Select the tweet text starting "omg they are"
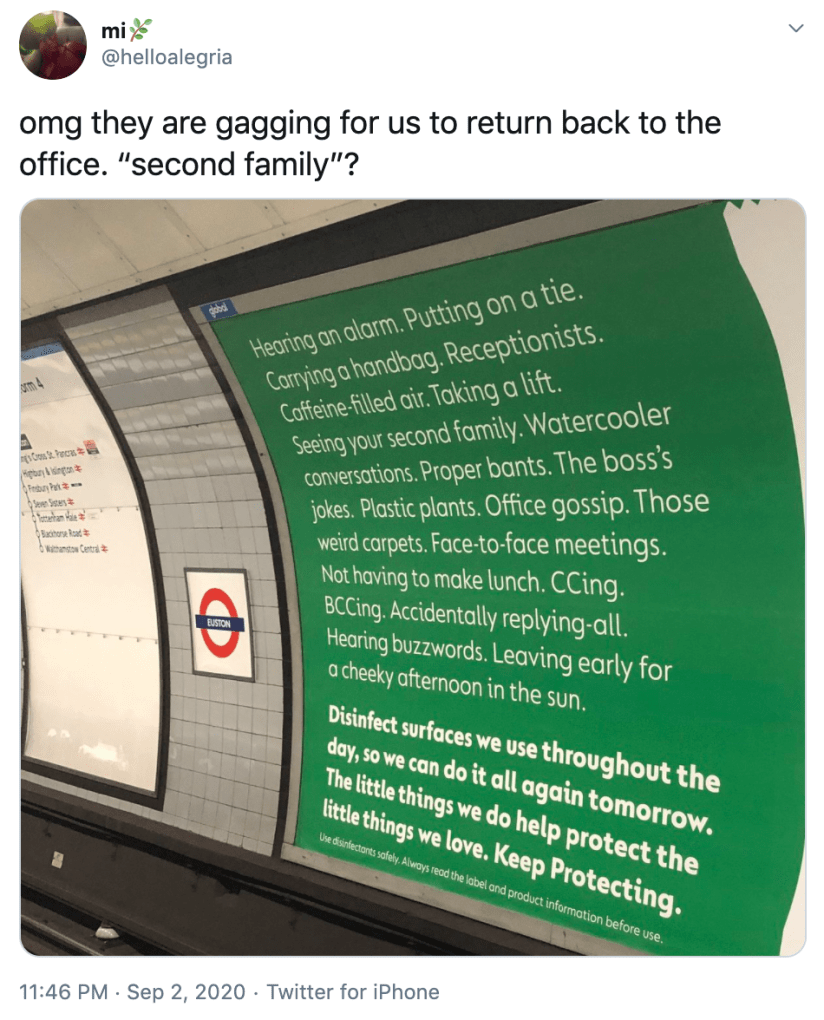The width and height of the screenshot is (824, 1020). click(370, 123)
